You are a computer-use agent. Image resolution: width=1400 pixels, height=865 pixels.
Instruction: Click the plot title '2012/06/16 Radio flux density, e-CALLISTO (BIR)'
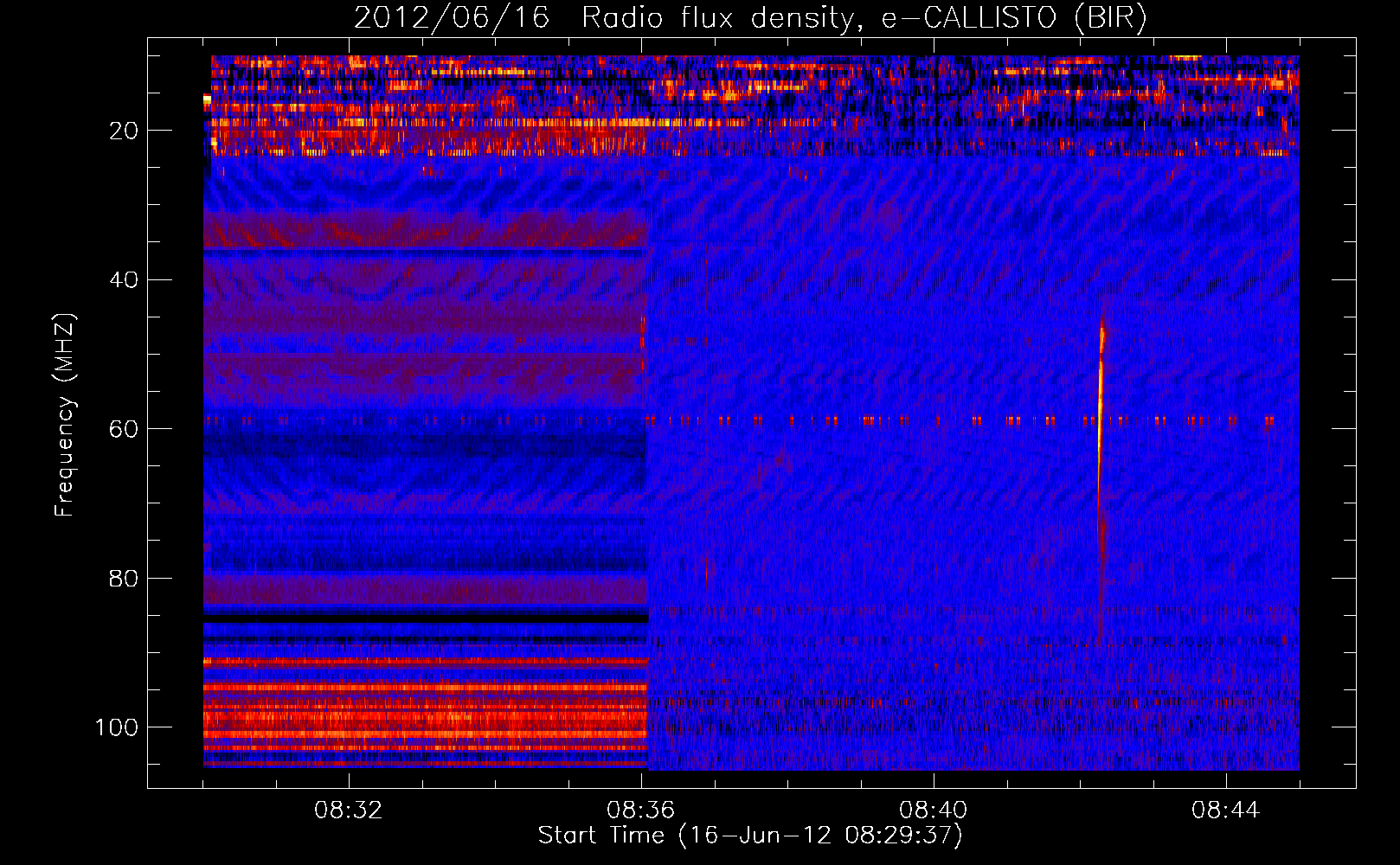(x=750, y=18)
